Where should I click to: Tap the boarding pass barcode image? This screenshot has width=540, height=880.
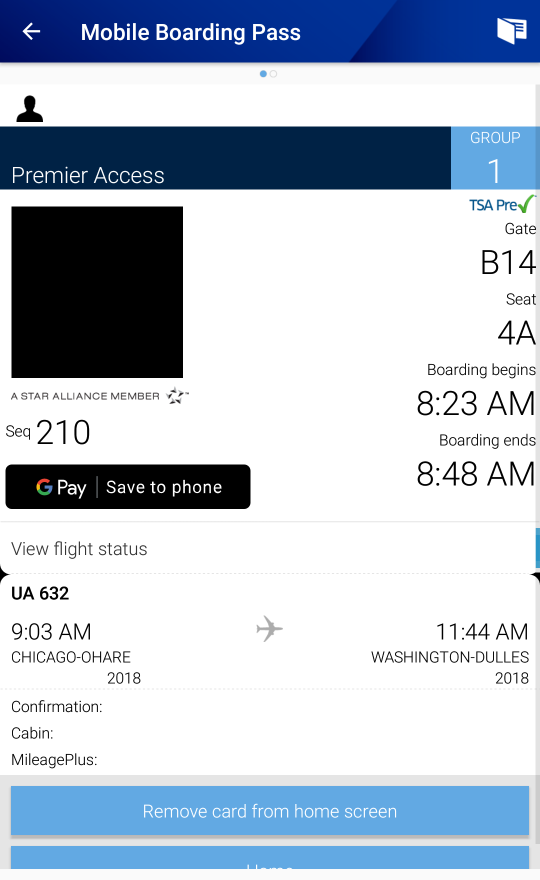coord(97,292)
